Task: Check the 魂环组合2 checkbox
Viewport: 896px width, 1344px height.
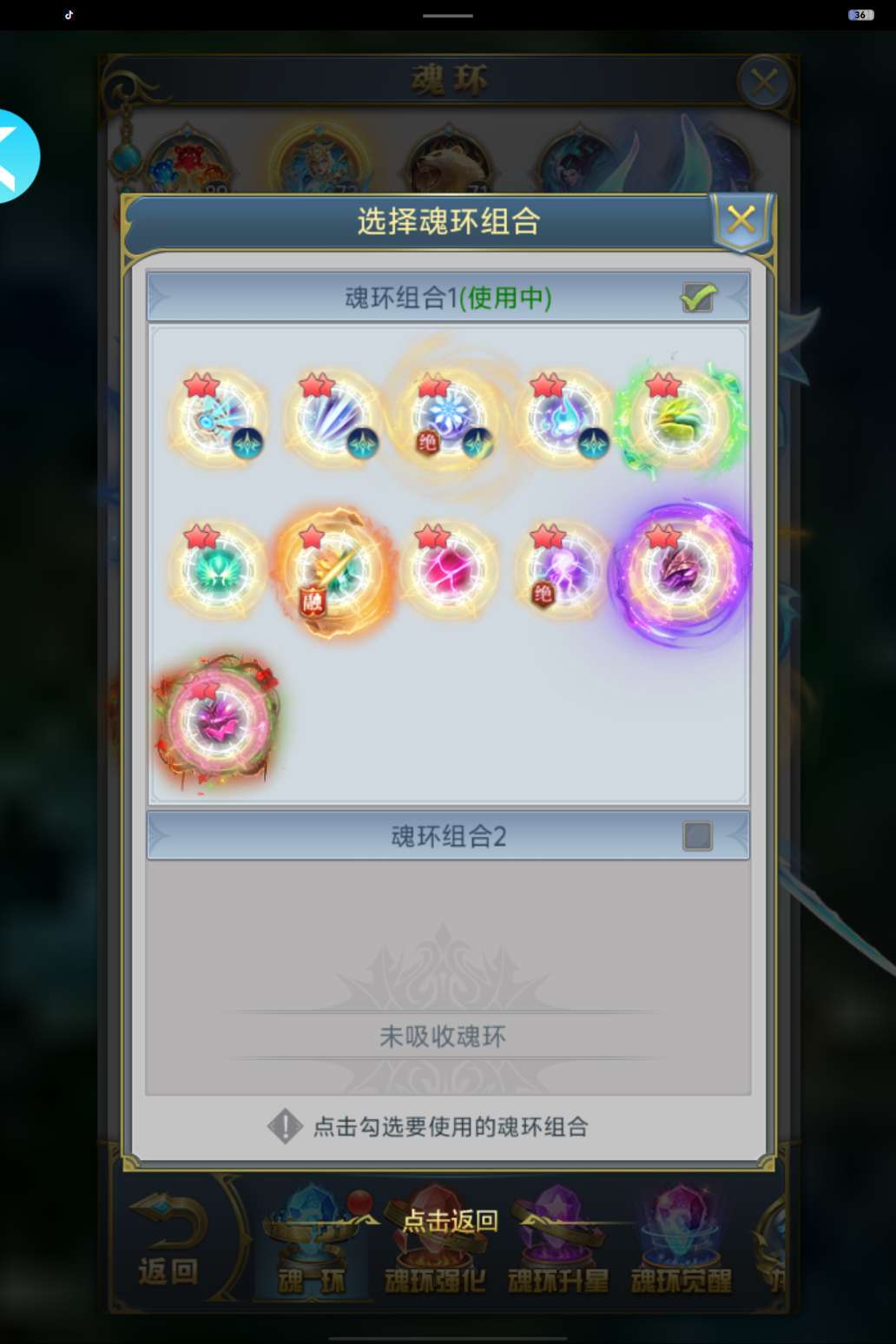Action: point(697,836)
